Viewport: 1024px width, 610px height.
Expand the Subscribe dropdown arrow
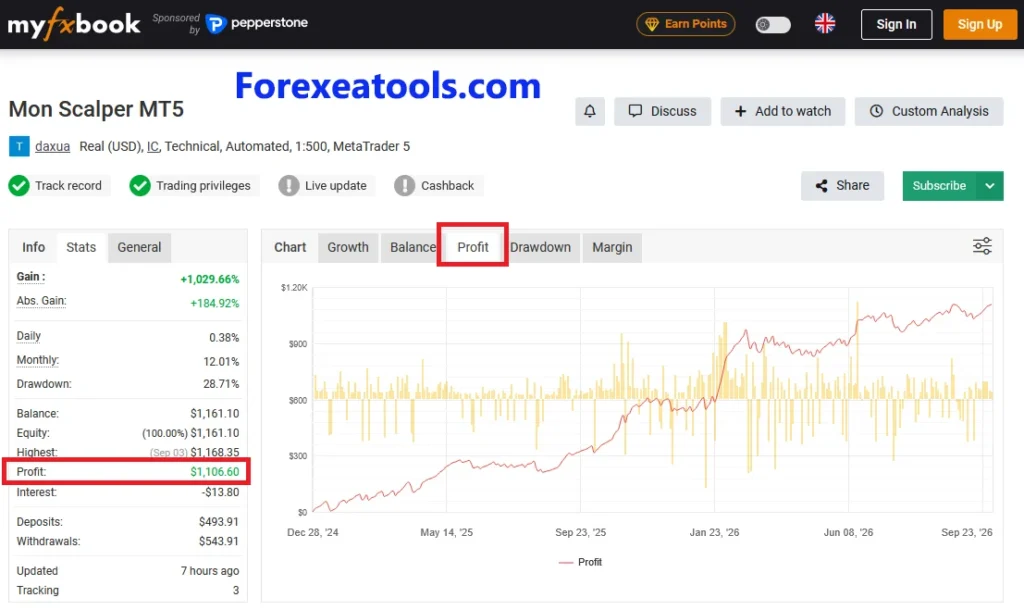click(x=990, y=185)
